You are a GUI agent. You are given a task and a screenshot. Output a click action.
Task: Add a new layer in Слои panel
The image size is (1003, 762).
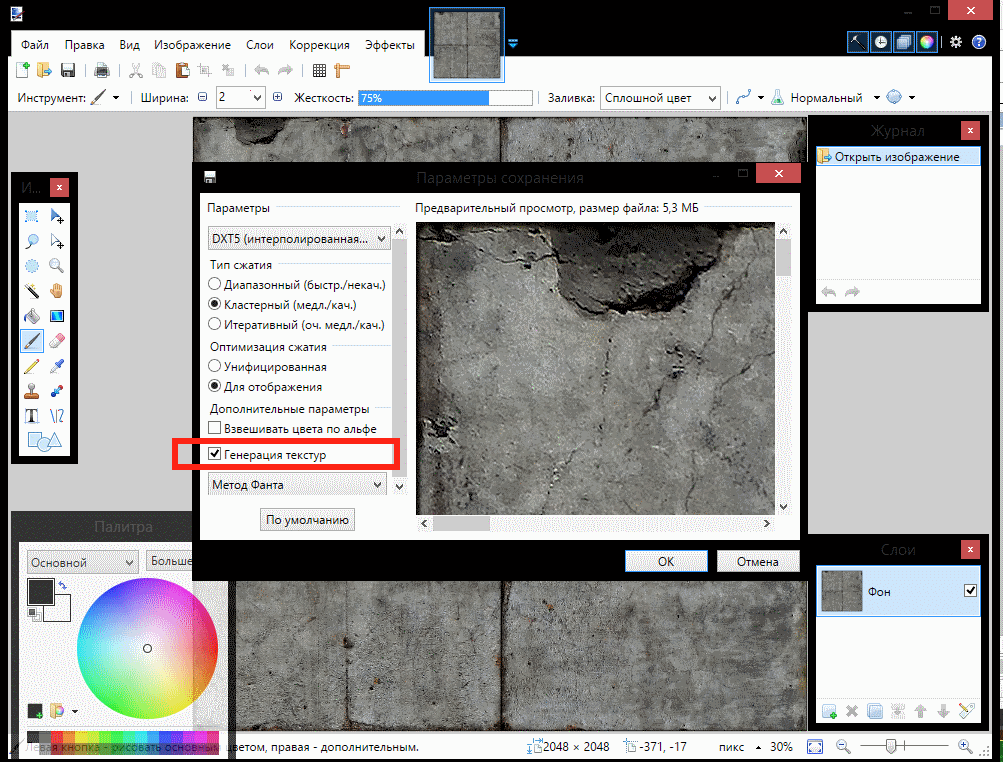pyautogui.click(x=829, y=711)
